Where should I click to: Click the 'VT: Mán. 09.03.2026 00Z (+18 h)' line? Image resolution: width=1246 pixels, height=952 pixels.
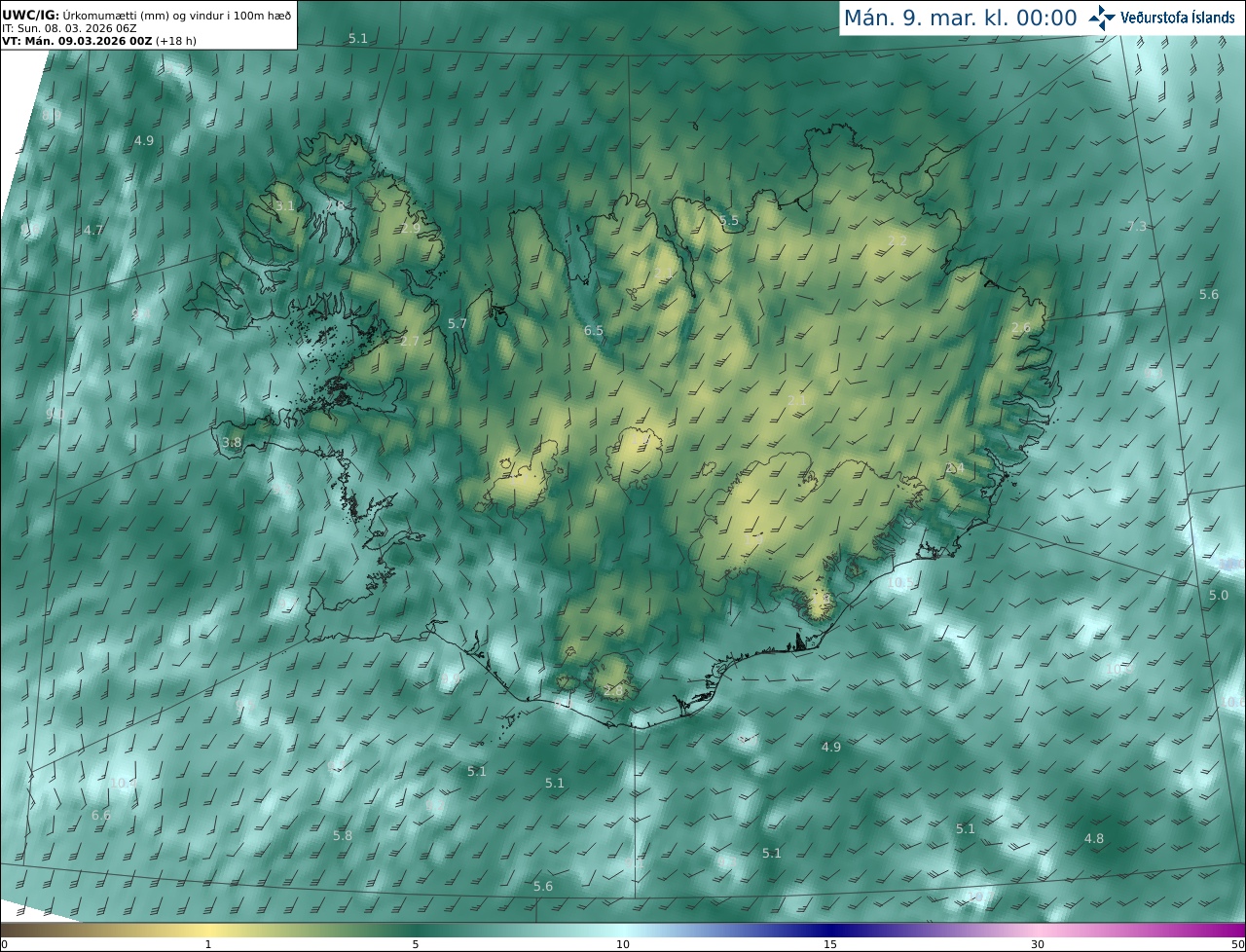tap(98, 41)
